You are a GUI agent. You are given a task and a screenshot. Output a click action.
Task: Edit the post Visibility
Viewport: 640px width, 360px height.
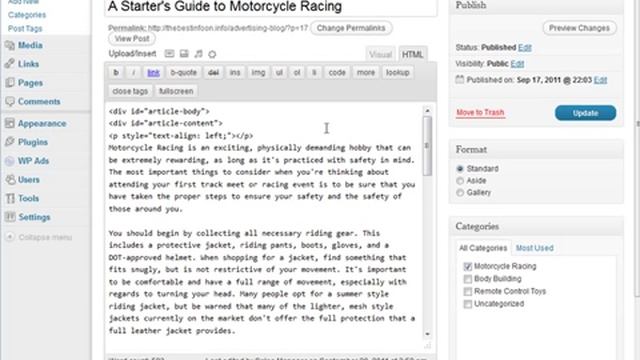[517, 64]
